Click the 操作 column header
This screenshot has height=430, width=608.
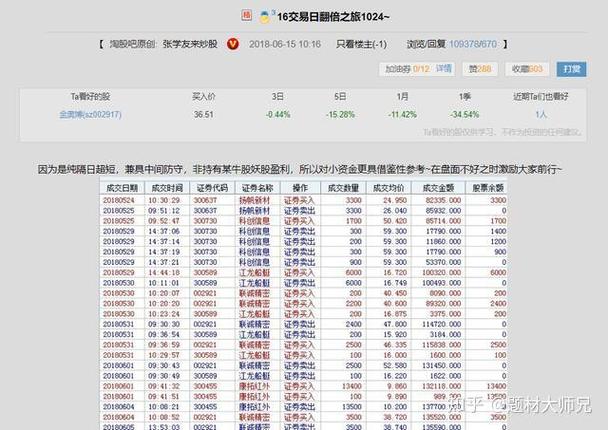299,188
